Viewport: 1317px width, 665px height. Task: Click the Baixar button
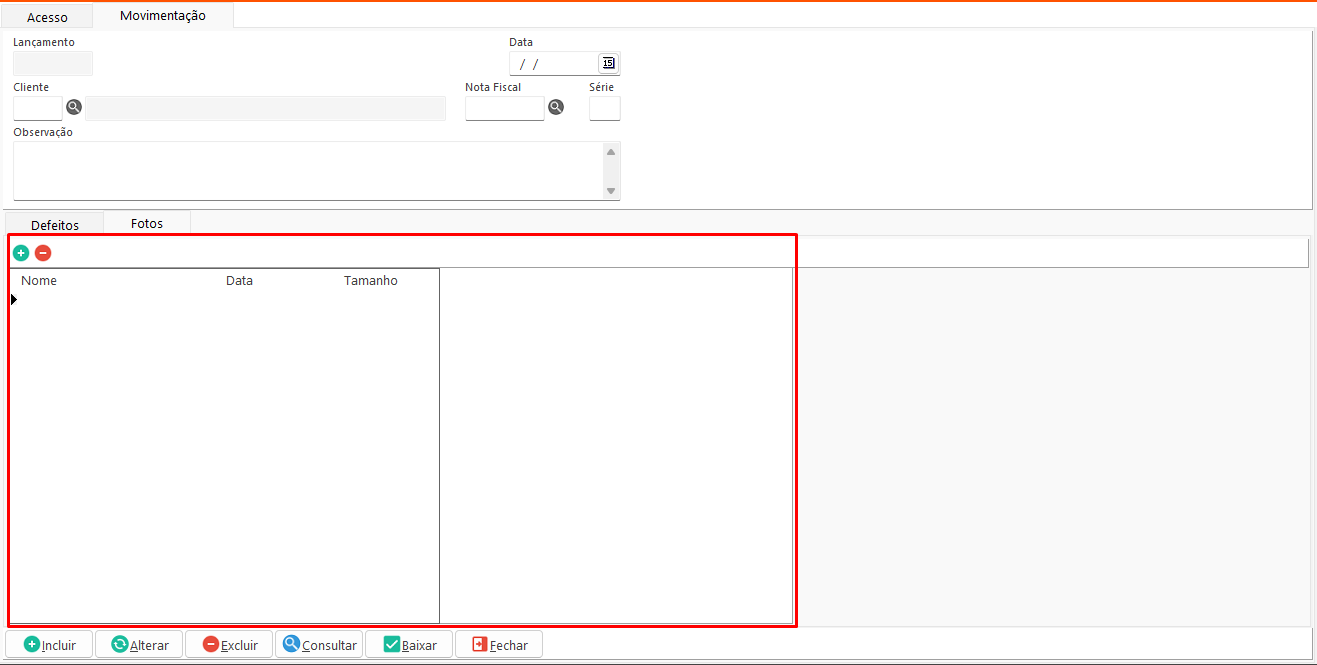(x=410, y=645)
